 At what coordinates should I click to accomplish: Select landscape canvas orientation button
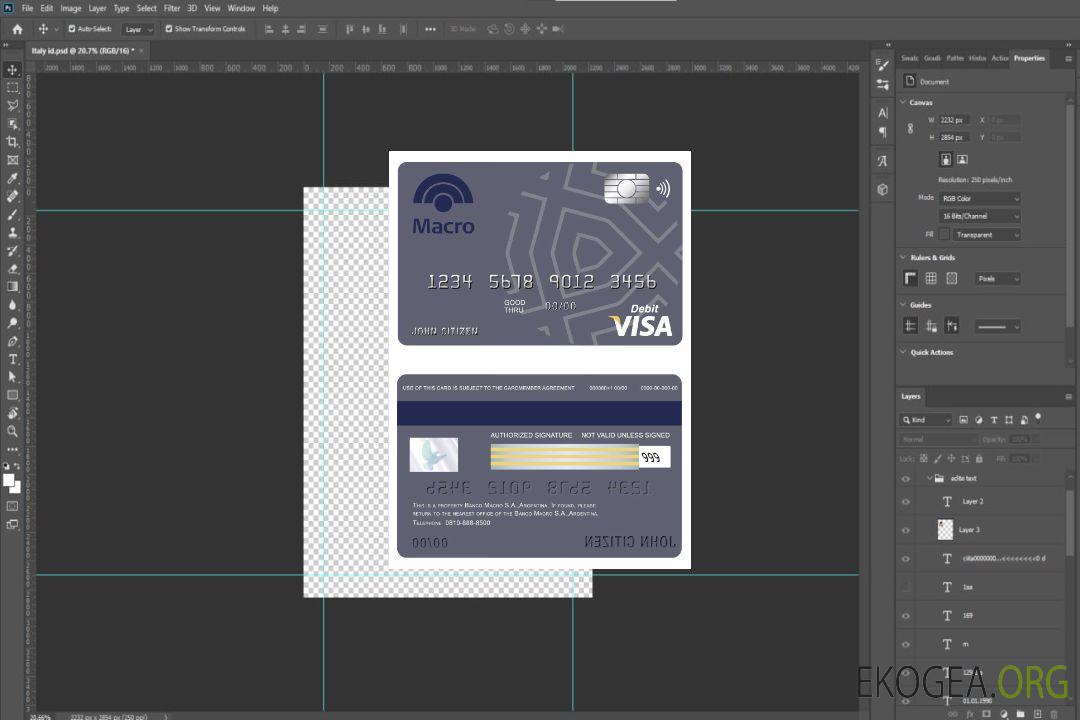click(962, 160)
